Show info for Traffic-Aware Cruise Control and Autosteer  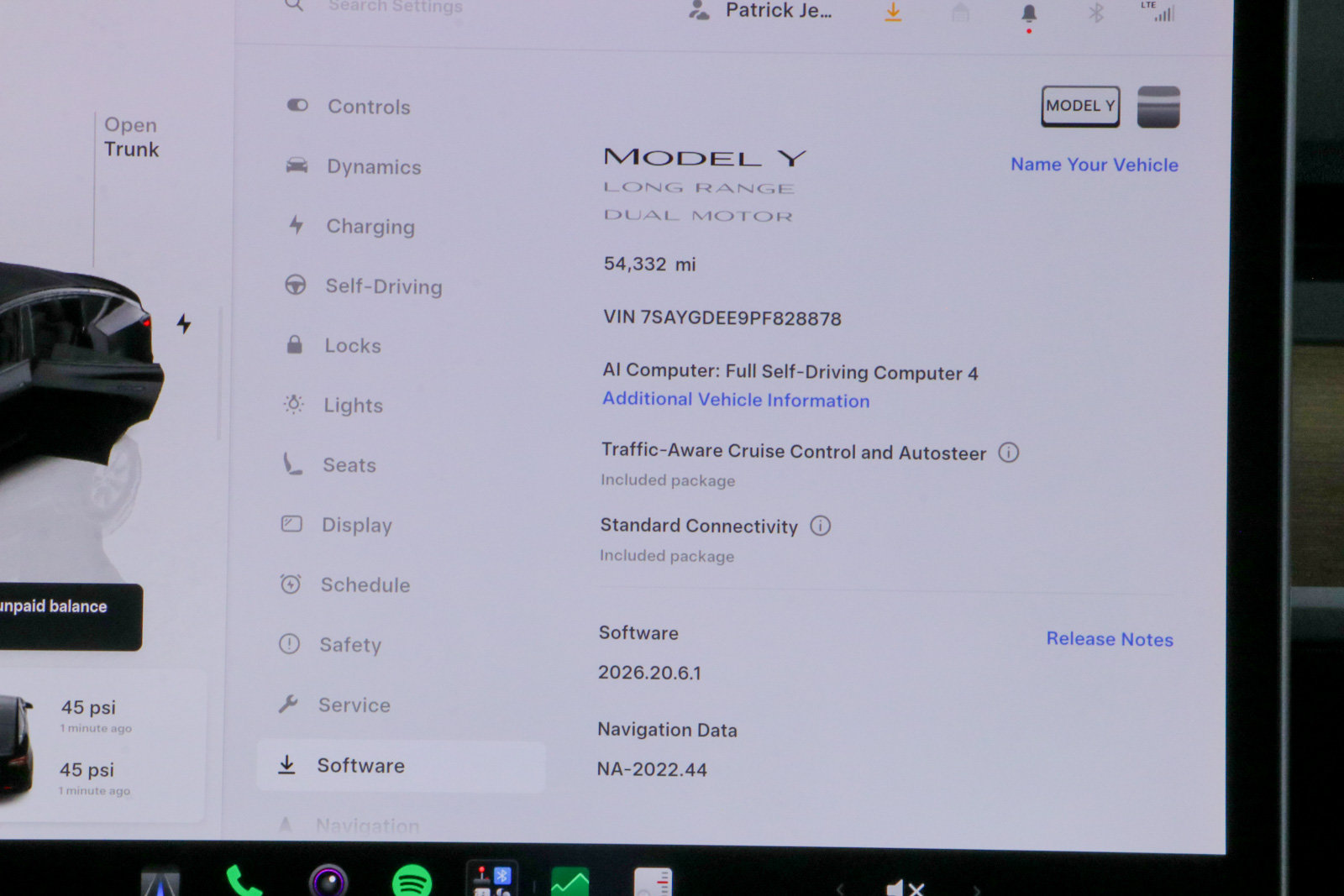tap(1008, 453)
